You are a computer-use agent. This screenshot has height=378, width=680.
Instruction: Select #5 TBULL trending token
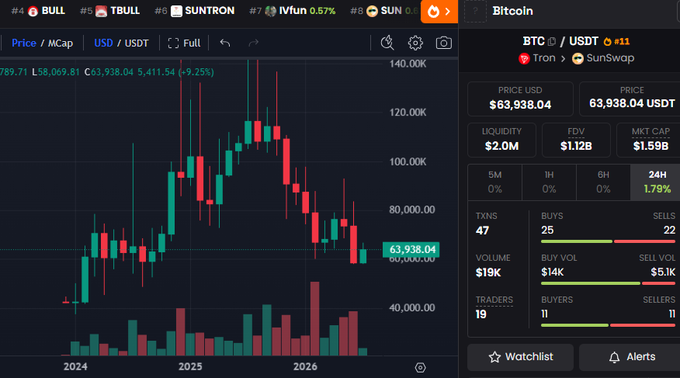coord(110,11)
